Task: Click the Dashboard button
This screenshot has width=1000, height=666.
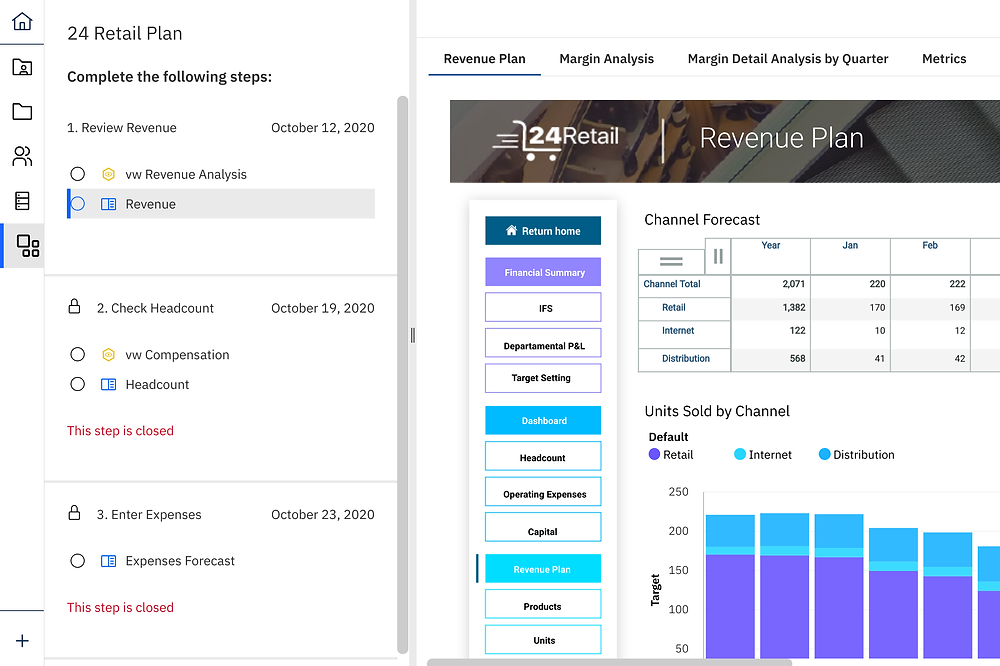Action: (543, 420)
